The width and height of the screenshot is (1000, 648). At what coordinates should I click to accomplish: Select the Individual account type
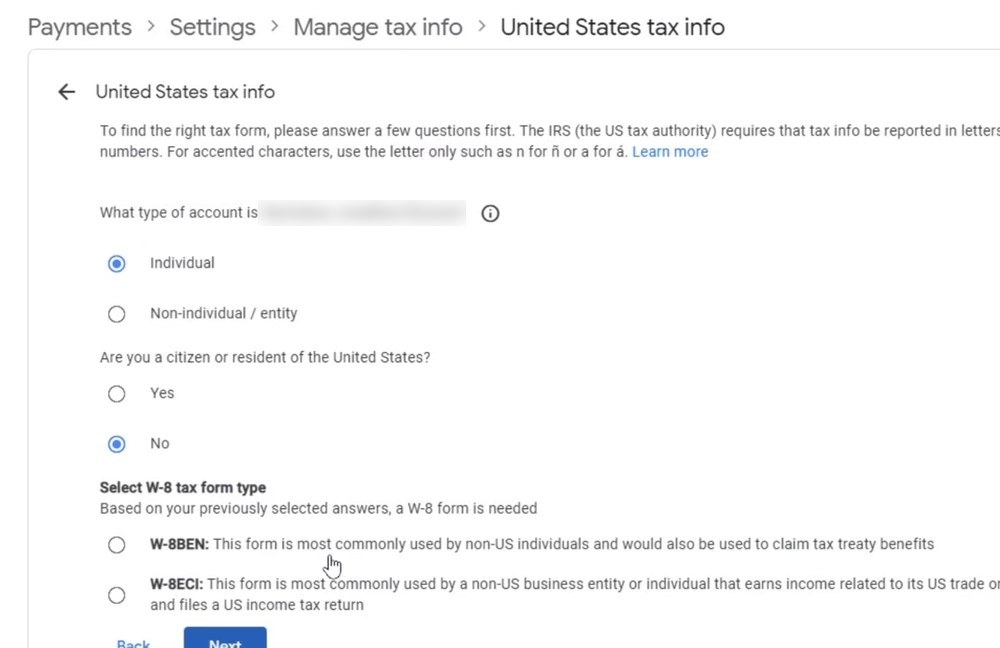coord(117,263)
